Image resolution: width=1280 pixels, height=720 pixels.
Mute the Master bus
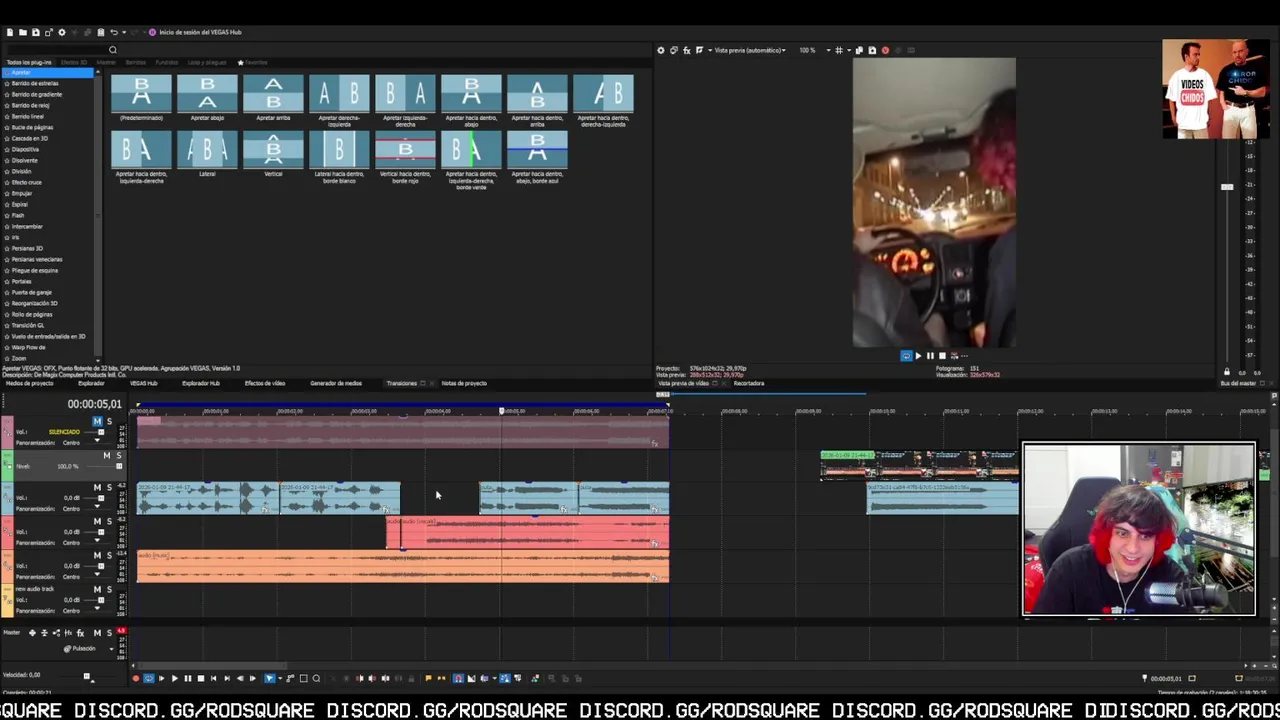tap(97, 633)
